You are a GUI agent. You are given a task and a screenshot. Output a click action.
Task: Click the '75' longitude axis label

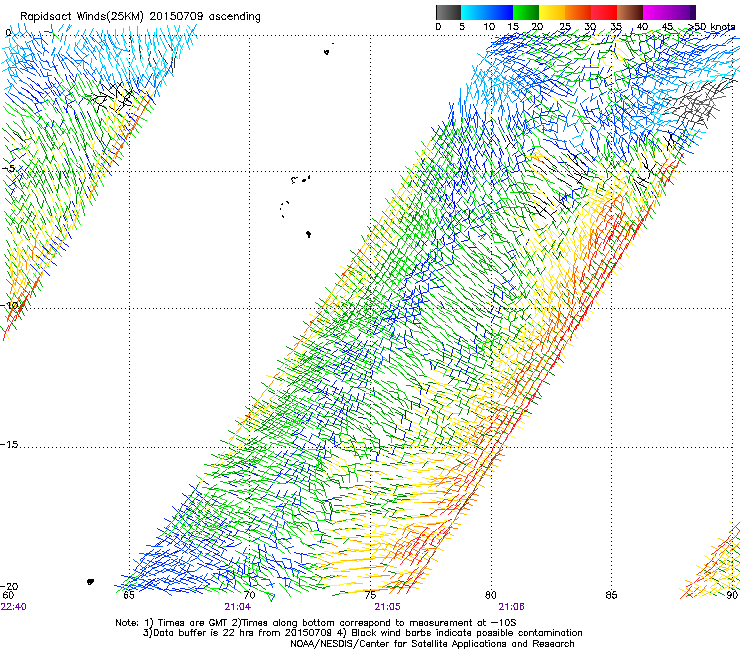[370, 595]
